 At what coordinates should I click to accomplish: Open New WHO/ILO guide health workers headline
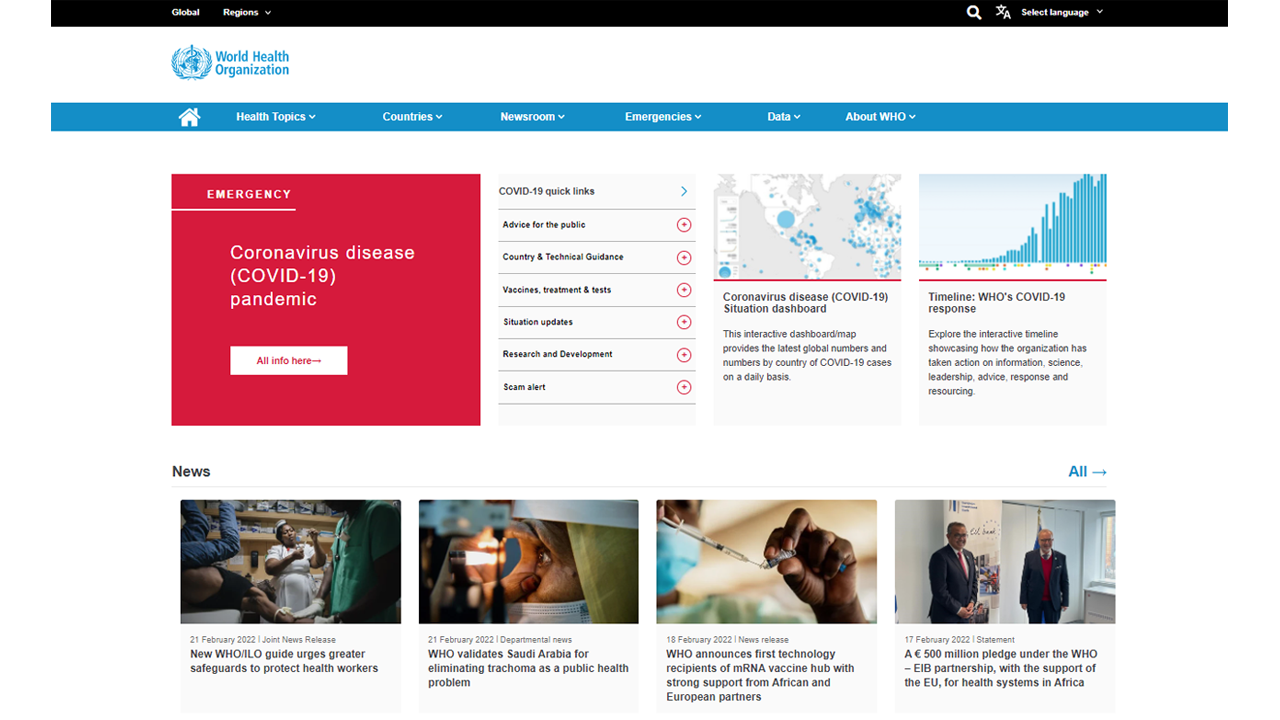(284, 661)
